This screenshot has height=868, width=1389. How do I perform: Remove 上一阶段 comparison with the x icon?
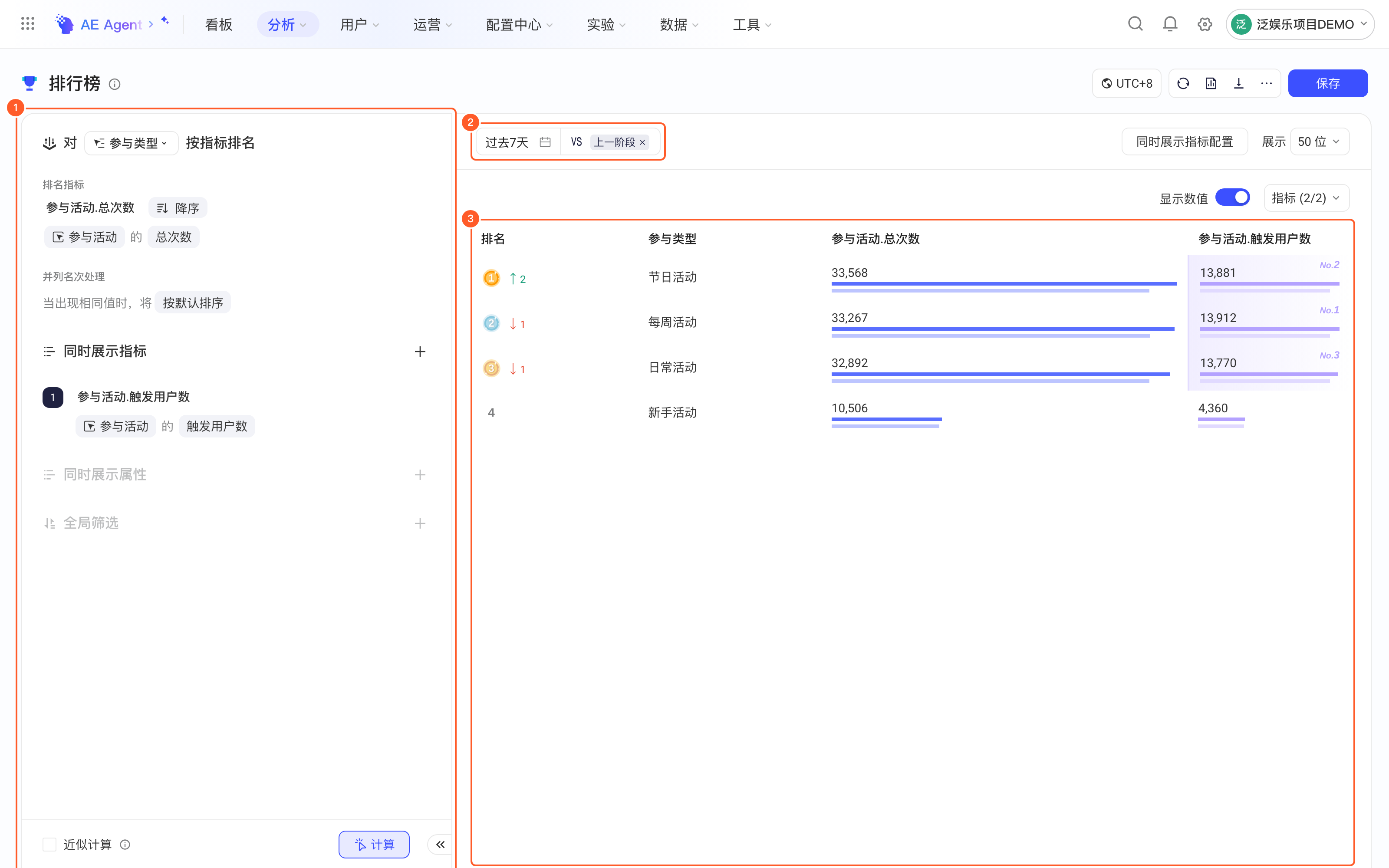point(642,142)
